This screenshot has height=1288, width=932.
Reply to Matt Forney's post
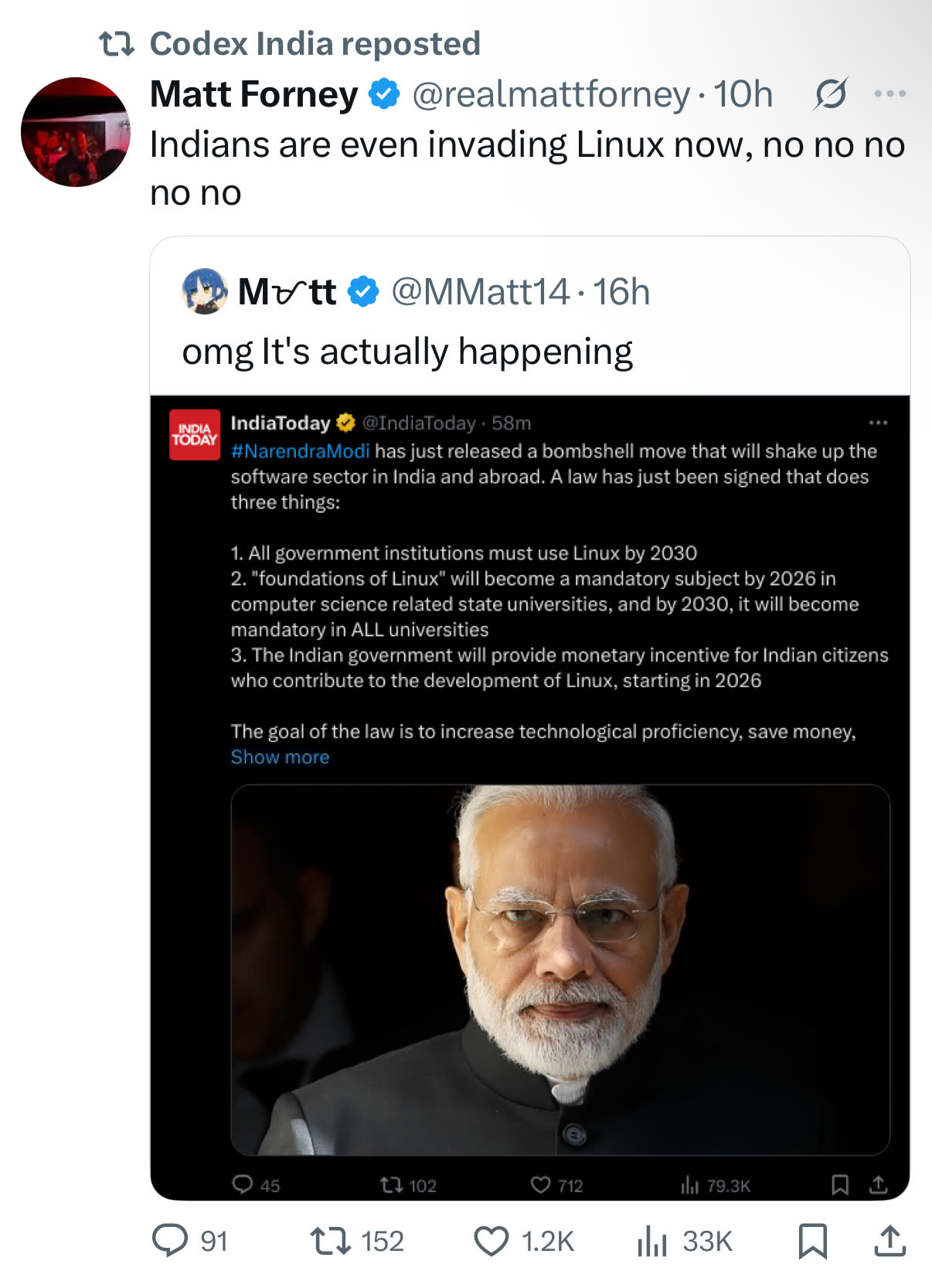click(170, 1241)
